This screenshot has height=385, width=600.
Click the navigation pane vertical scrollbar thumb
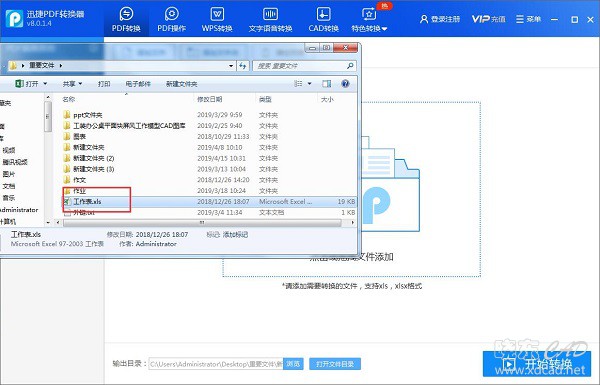[47, 116]
